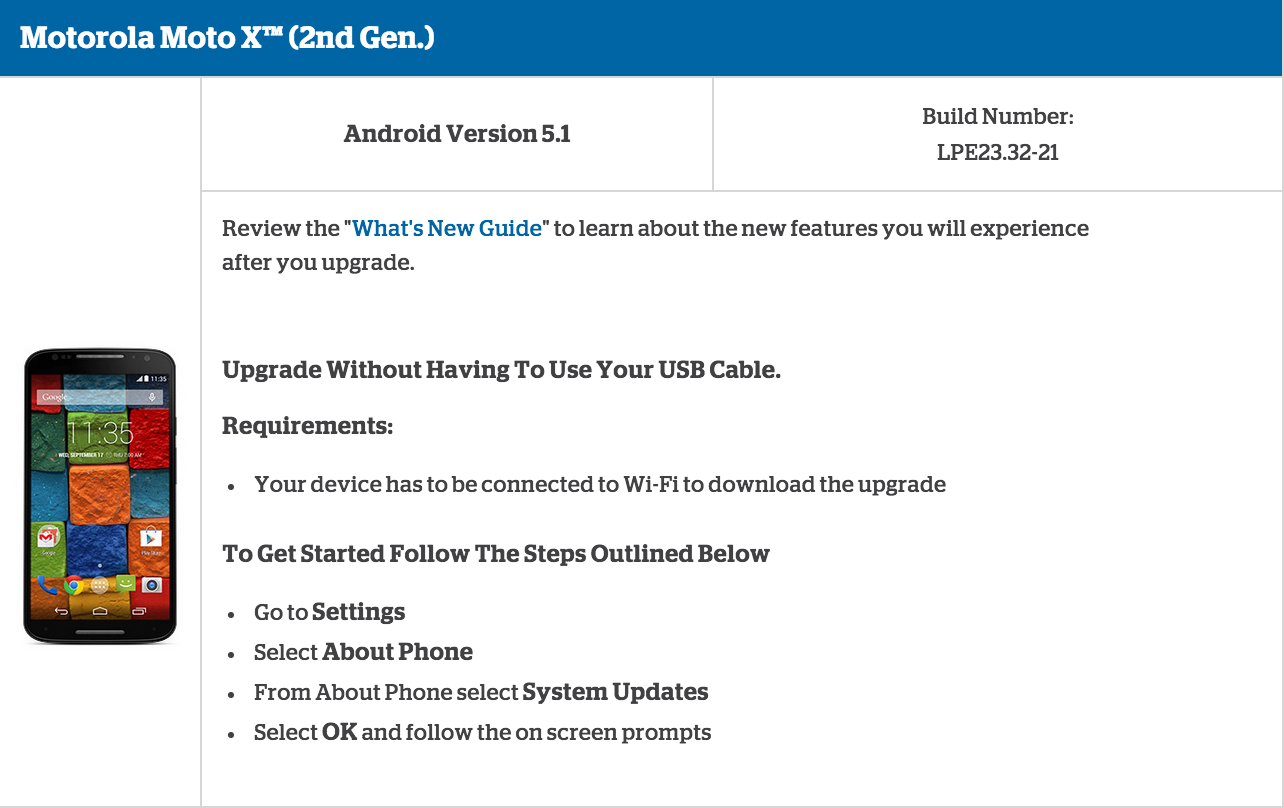Click the build number LPE23.32-21
This screenshot has height=808, width=1284.
point(998,152)
